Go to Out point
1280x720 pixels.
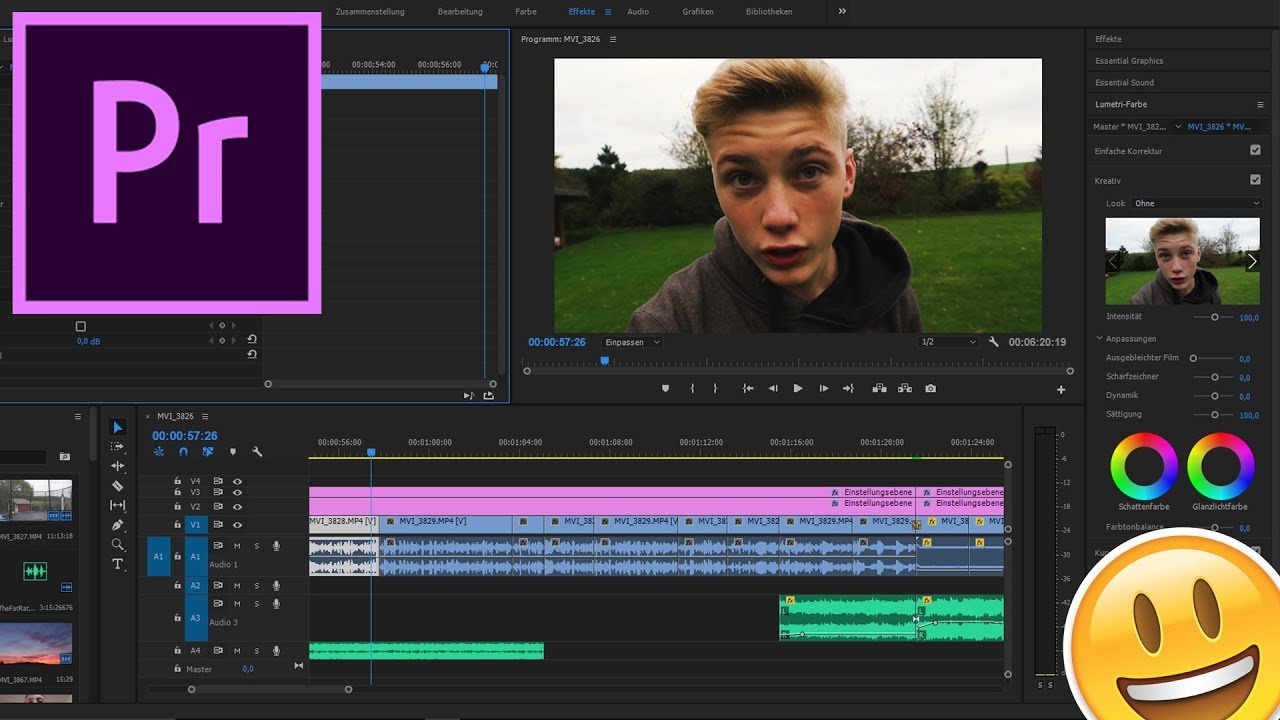tap(848, 388)
